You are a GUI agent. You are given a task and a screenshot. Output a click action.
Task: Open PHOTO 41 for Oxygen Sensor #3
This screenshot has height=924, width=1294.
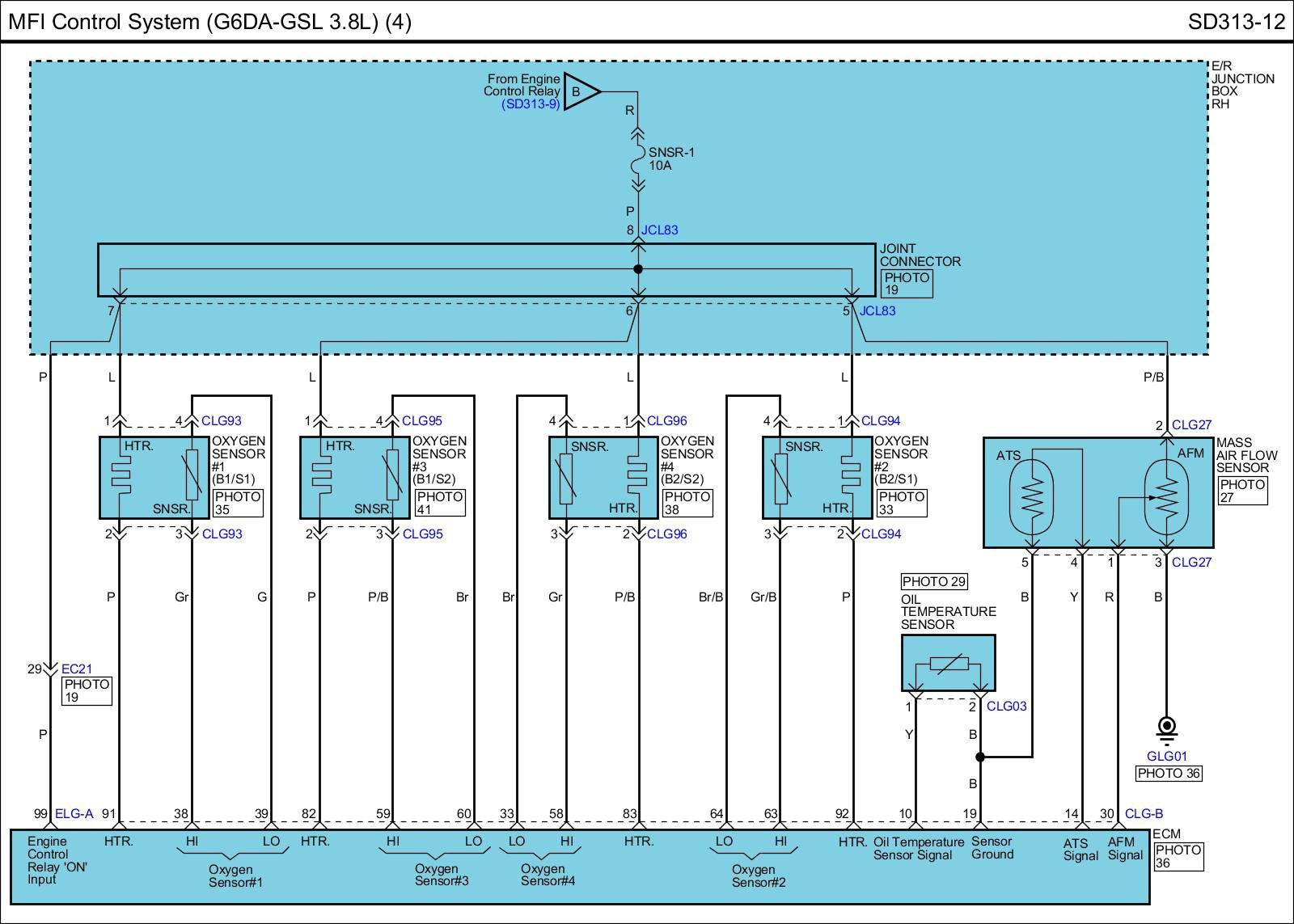pos(439,503)
